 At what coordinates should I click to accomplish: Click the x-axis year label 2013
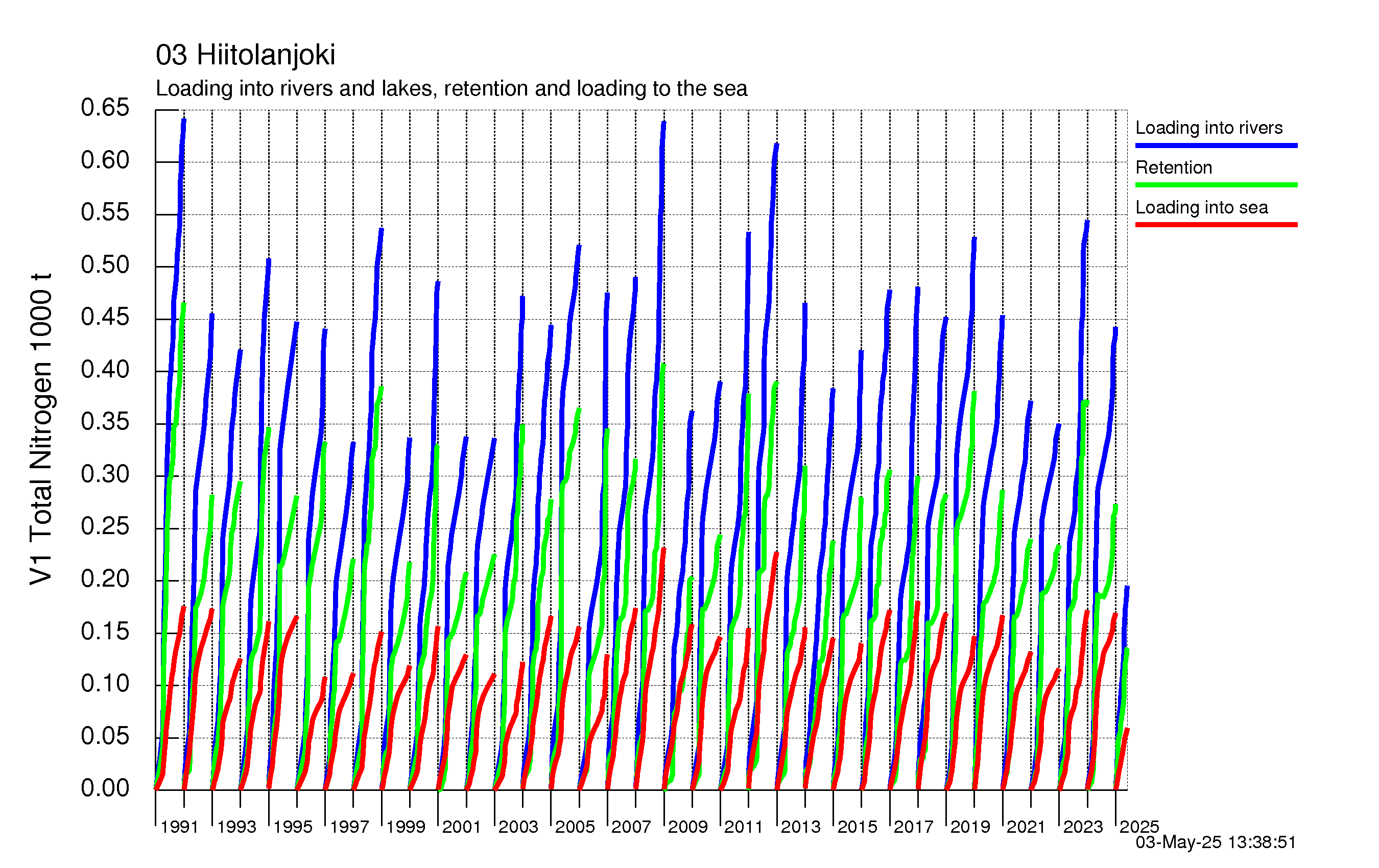tap(801, 827)
